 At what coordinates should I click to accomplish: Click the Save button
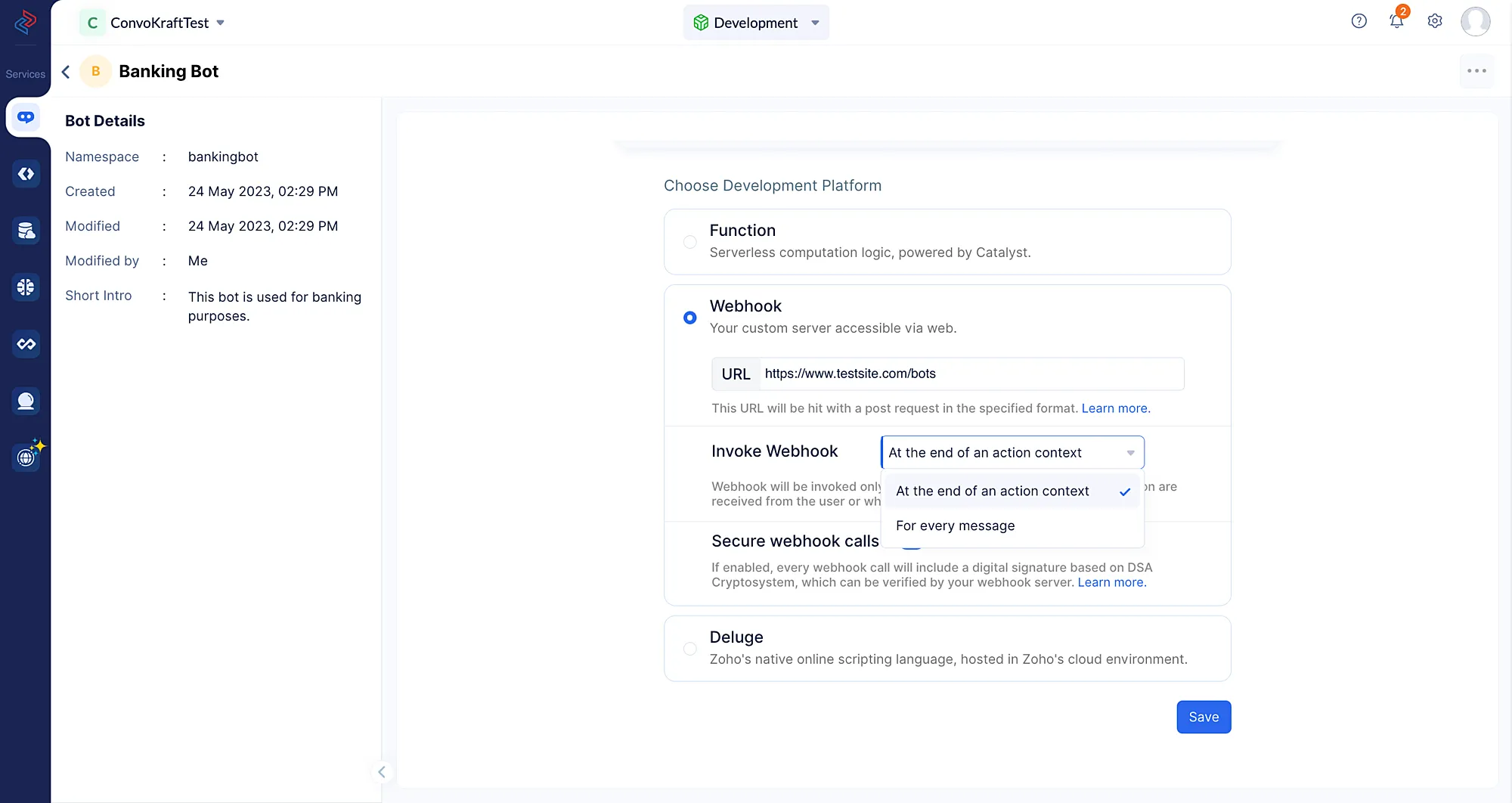[1204, 717]
